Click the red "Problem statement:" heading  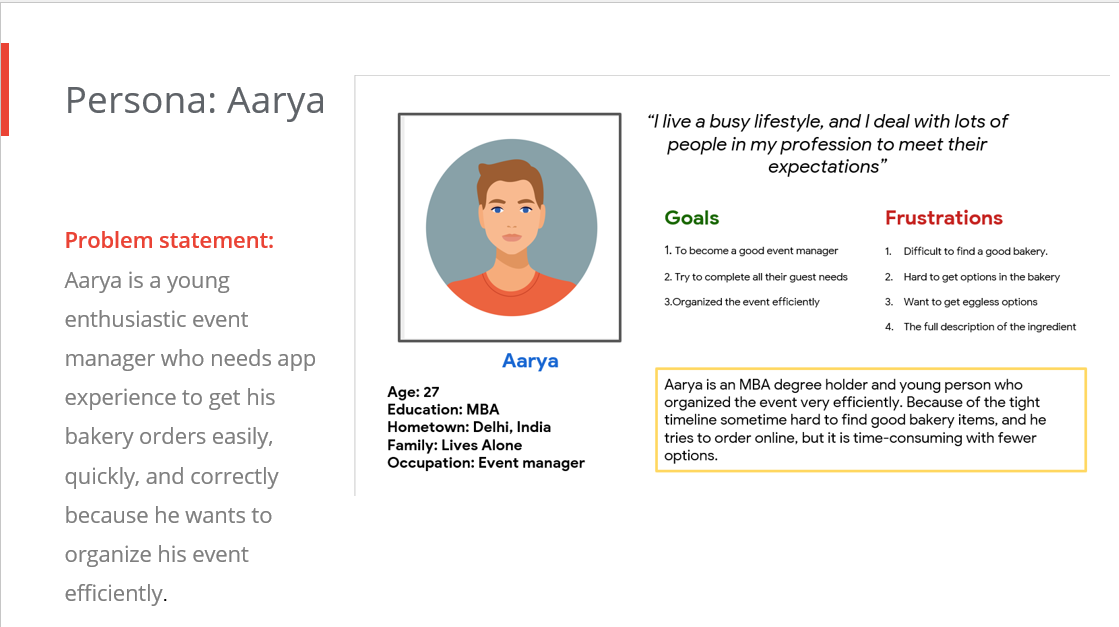click(169, 241)
